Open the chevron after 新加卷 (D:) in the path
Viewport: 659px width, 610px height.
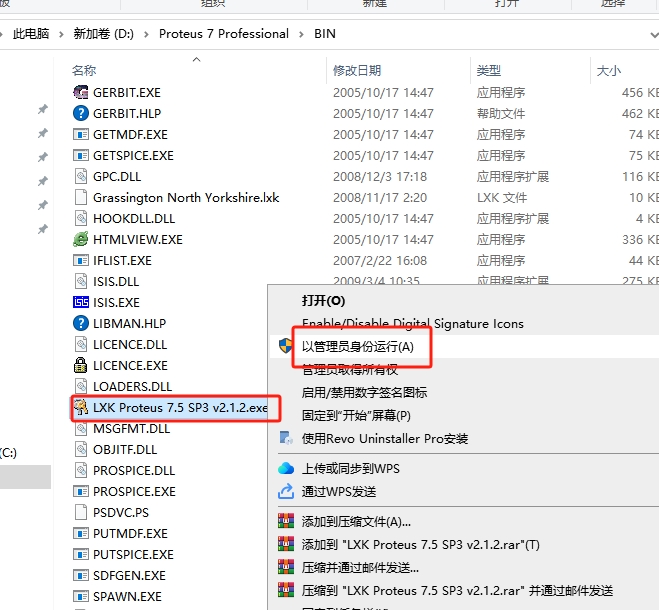146,34
